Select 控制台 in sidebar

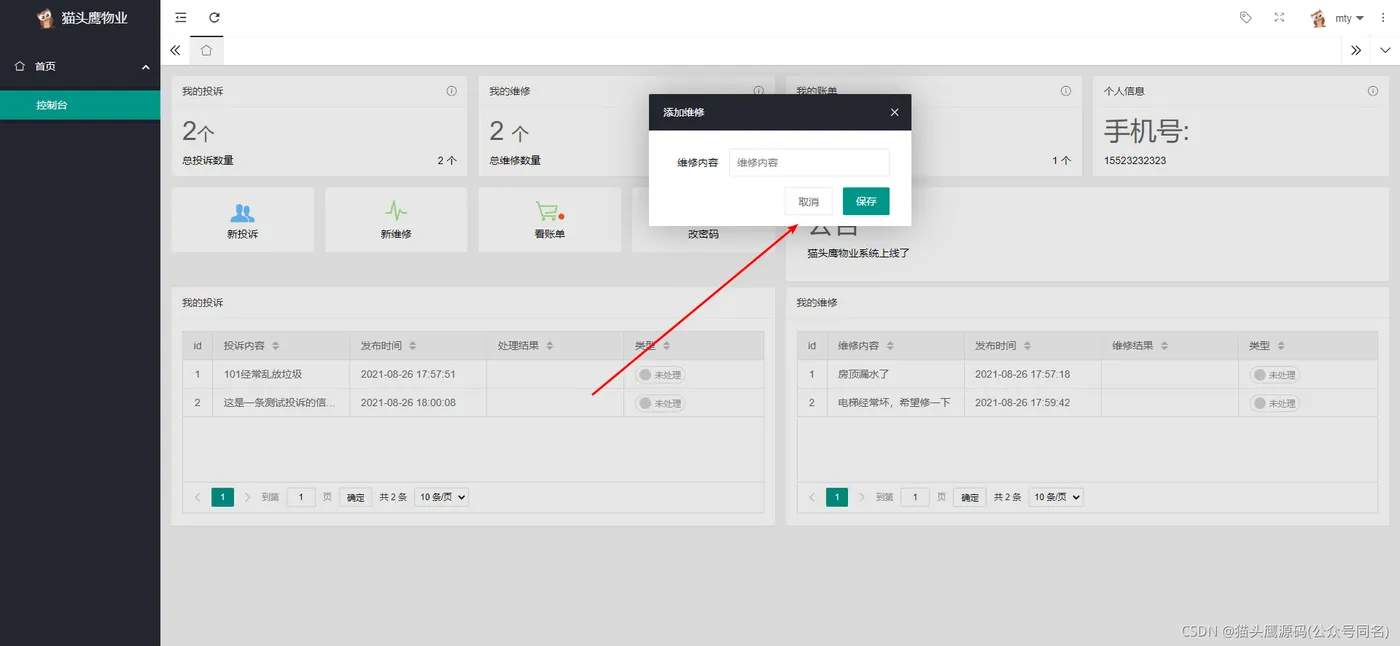[80, 105]
